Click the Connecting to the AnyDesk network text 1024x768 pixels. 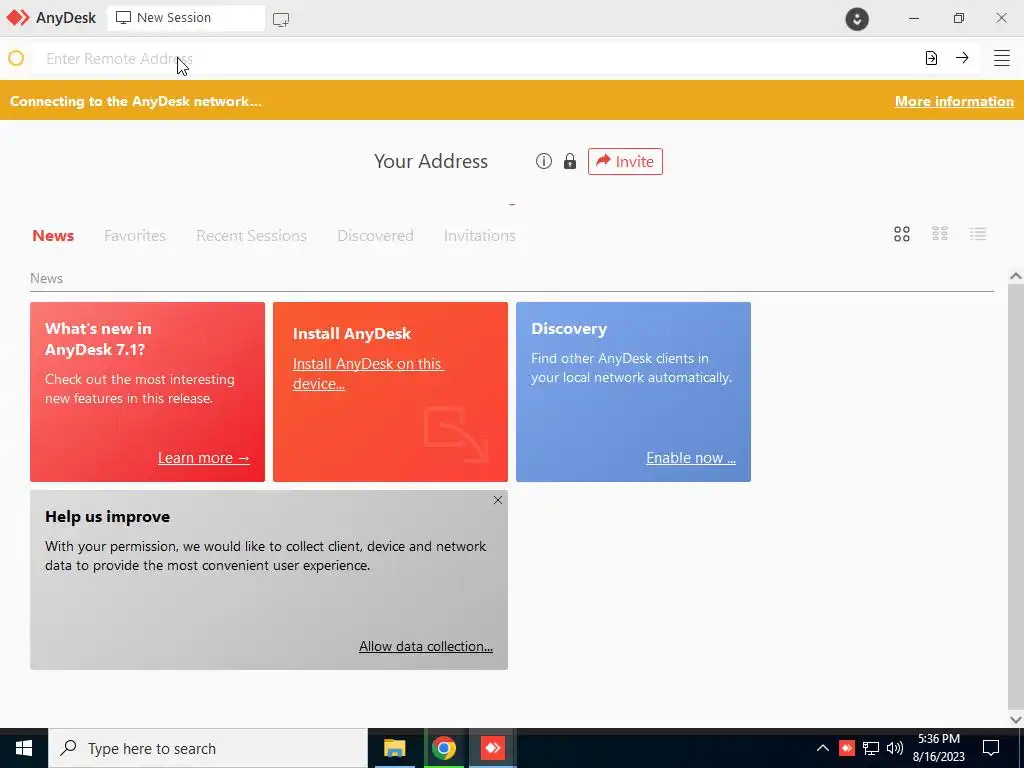pyautogui.click(x=136, y=101)
